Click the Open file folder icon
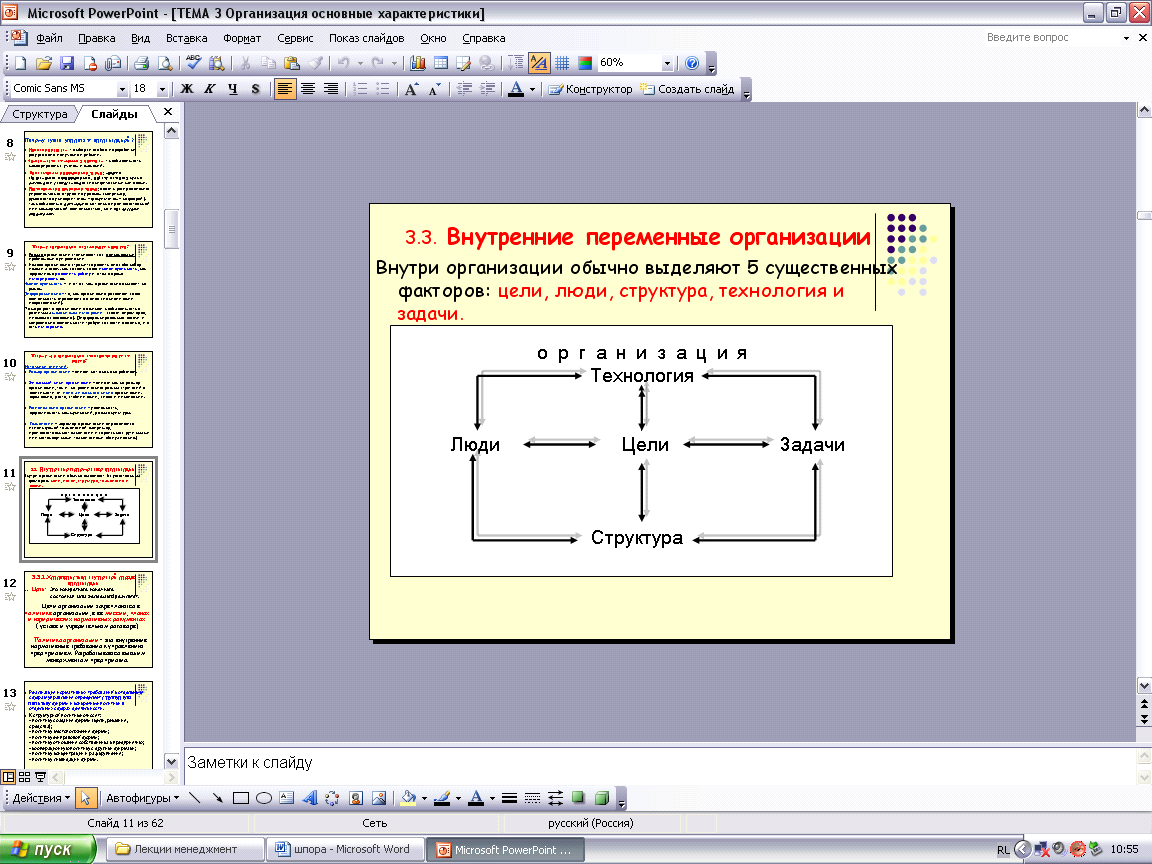Viewport: 1152px width, 864px height. click(x=43, y=63)
